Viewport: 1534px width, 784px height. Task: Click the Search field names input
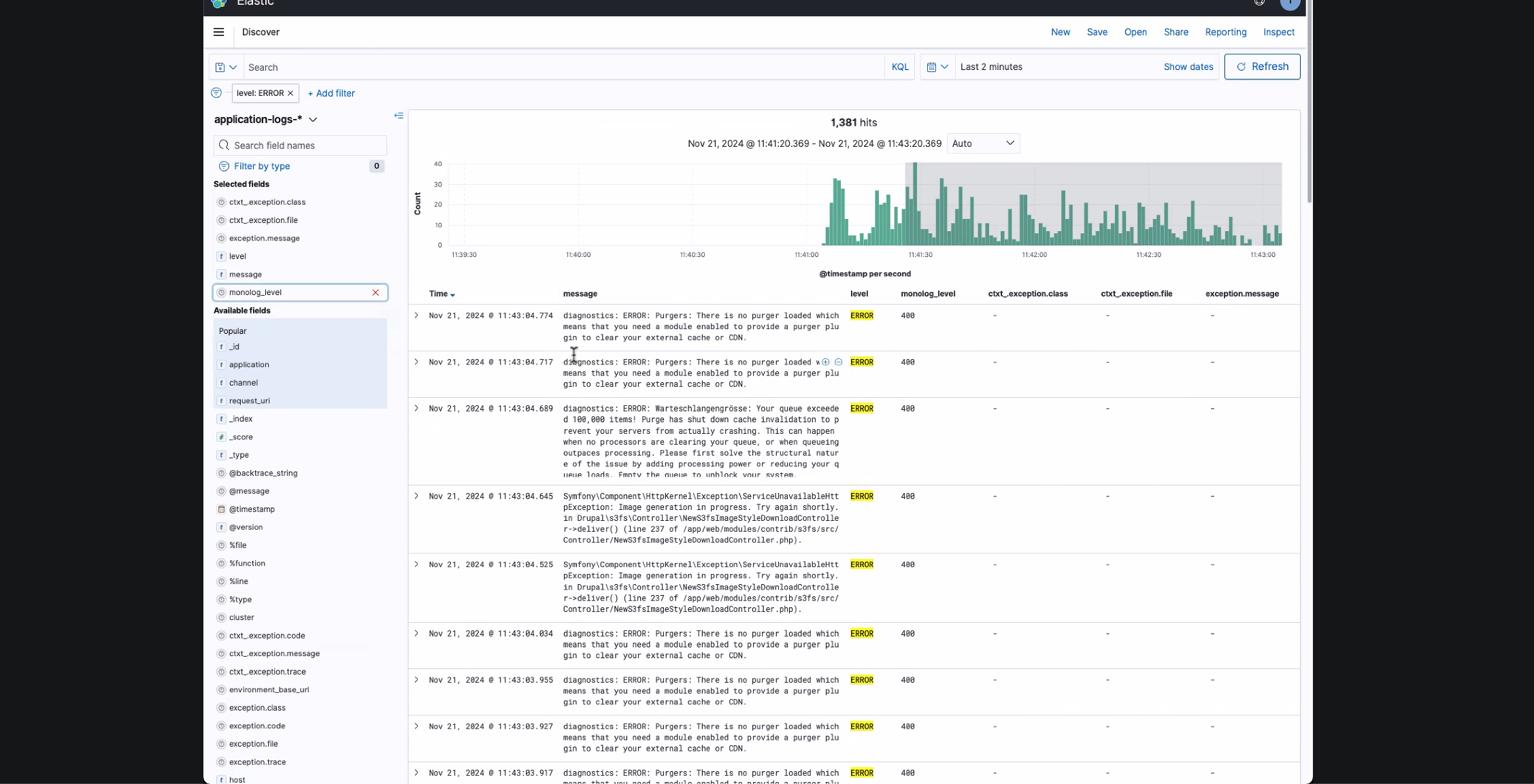[306, 146]
